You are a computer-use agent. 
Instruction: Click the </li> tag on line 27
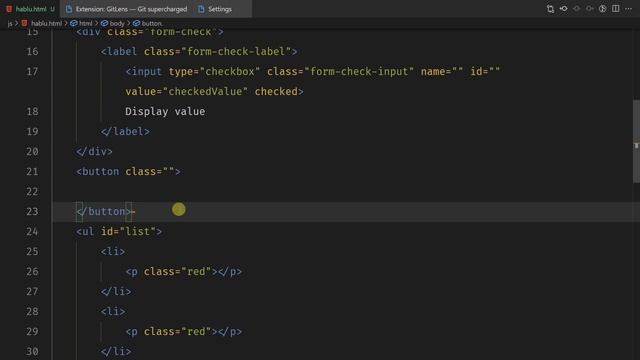(x=116, y=291)
